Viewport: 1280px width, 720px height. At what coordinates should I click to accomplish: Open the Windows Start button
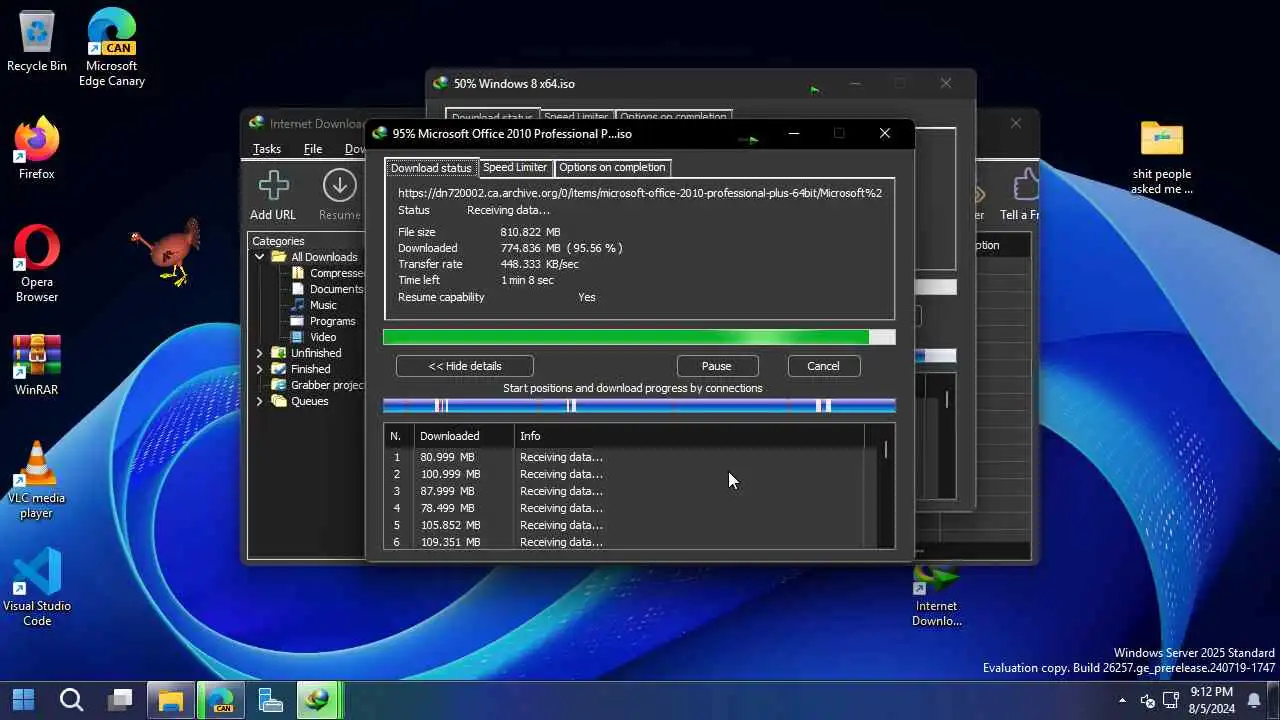tap(23, 699)
